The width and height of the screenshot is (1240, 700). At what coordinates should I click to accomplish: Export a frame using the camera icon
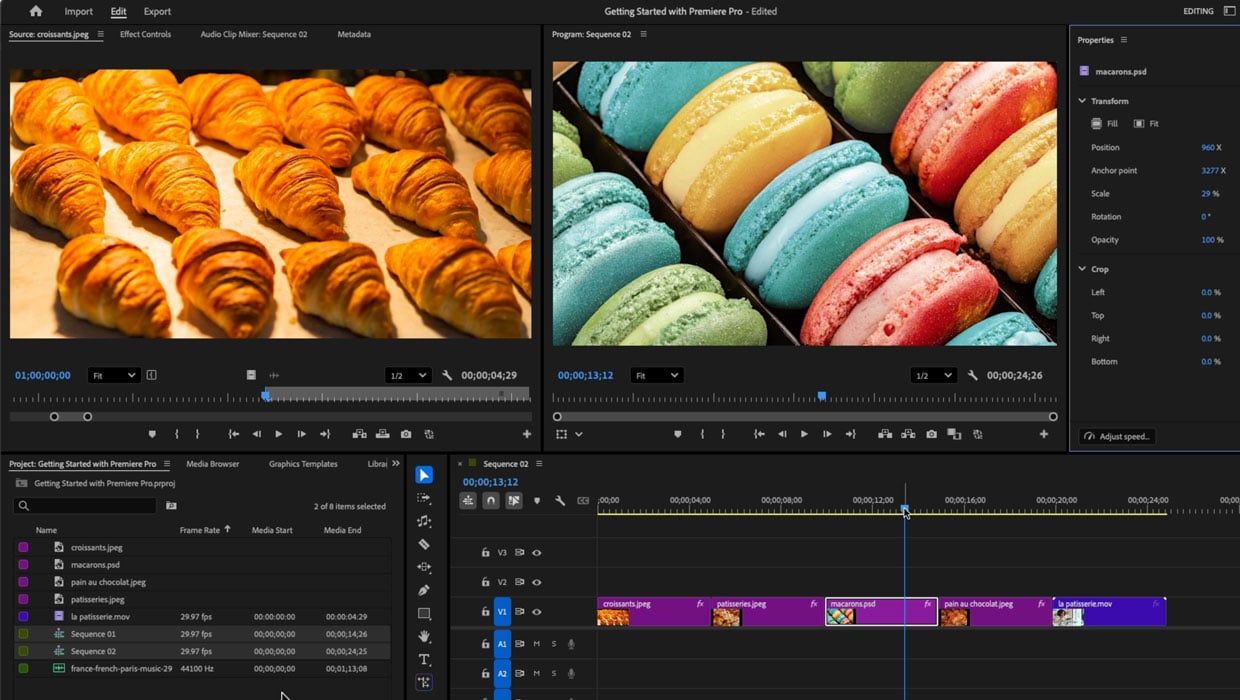pos(931,434)
